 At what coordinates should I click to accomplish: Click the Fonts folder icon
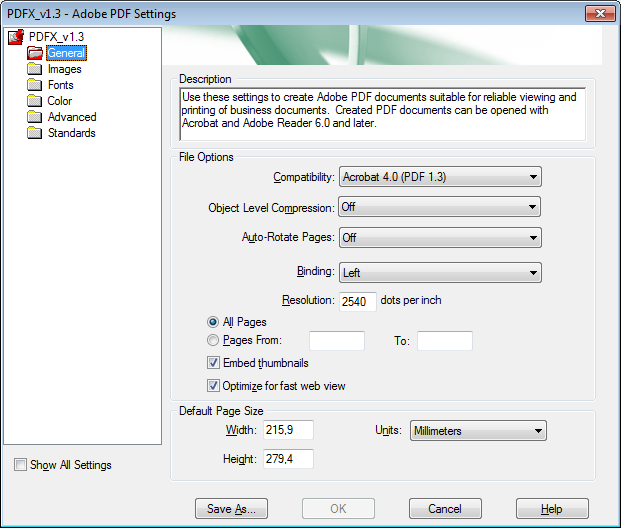point(35,85)
